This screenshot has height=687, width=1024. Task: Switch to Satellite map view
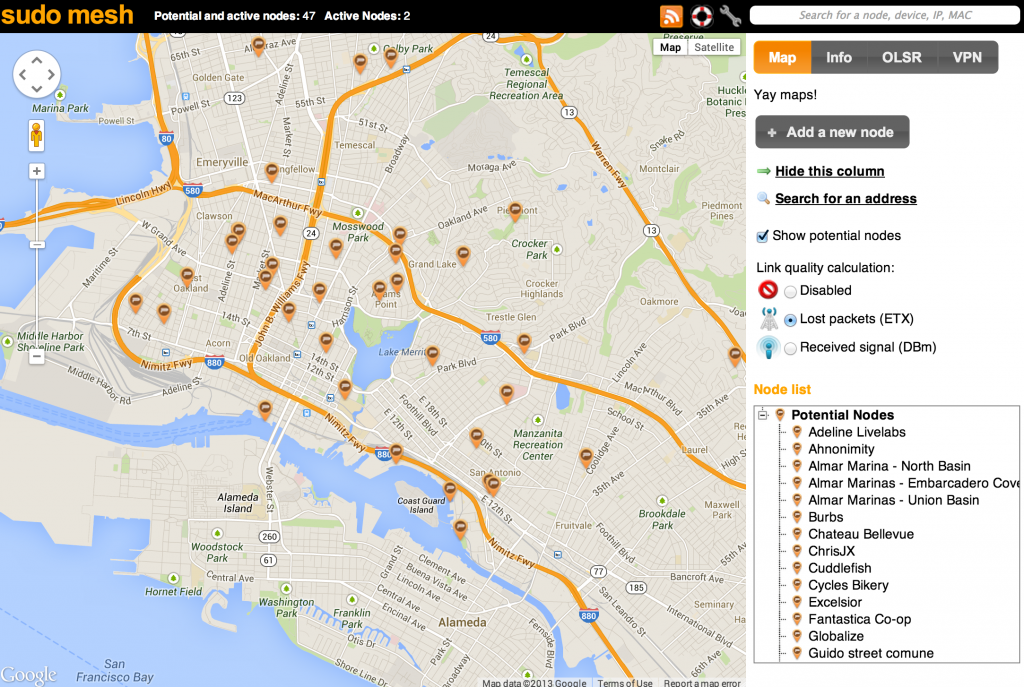714,47
